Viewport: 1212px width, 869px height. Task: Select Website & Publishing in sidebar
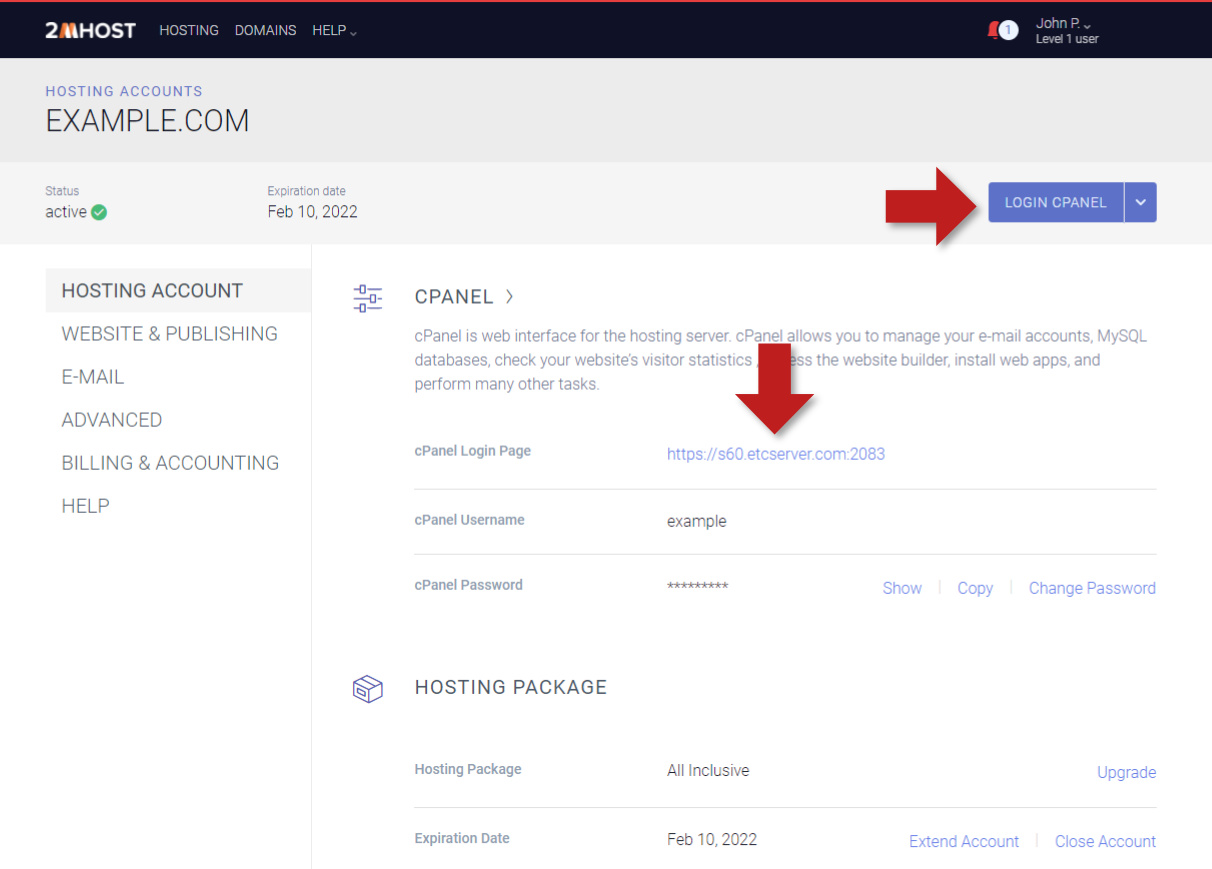click(x=169, y=334)
